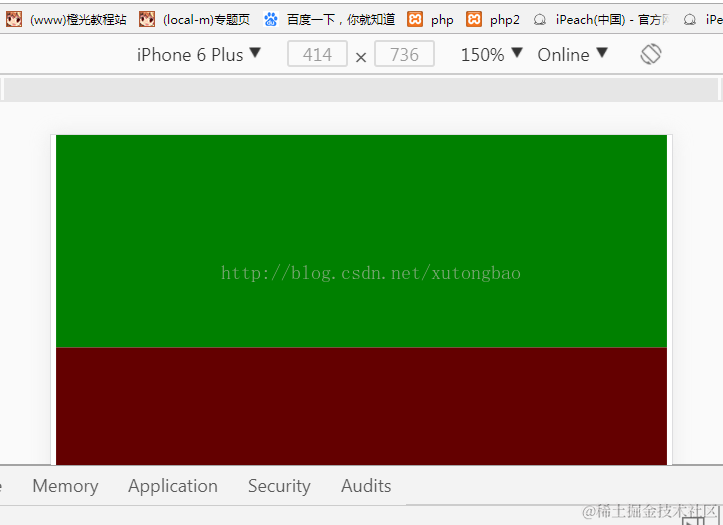Open the 150% zoom dropdown
Image resolution: width=723 pixels, height=525 pixels.
coord(492,54)
